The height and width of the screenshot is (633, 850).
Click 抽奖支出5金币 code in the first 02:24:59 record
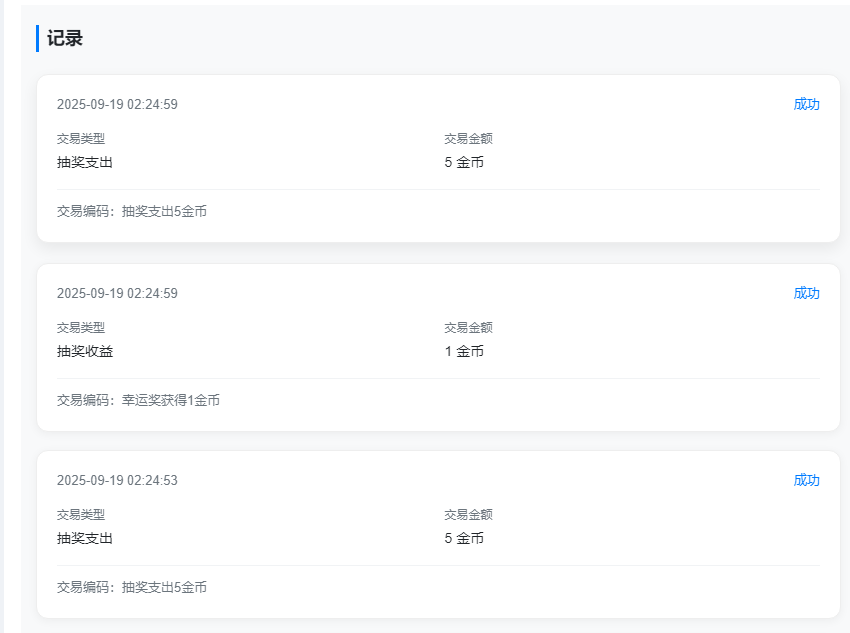coord(164,211)
